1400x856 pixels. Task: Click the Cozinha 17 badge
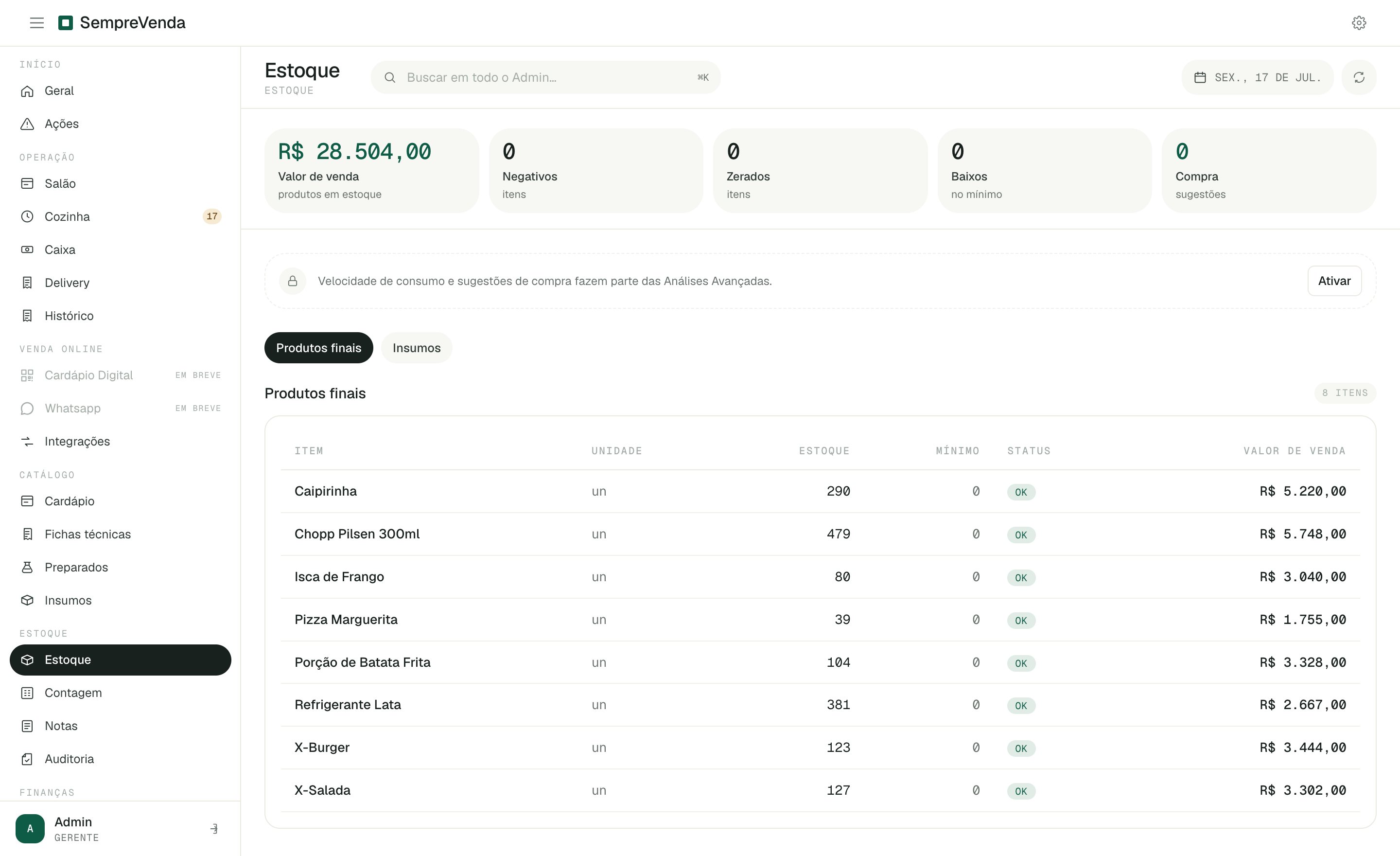[x=212, y=216]
